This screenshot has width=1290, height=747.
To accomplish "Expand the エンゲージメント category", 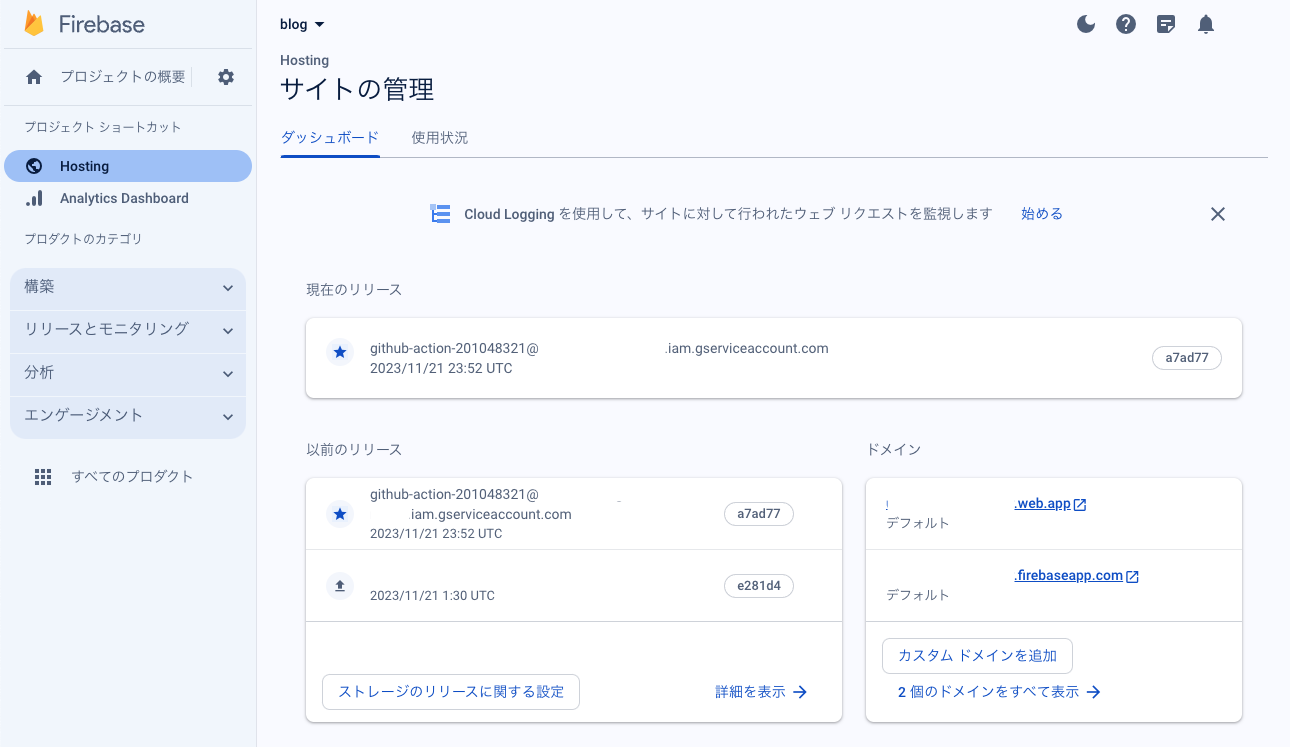I will coord(128,416).
